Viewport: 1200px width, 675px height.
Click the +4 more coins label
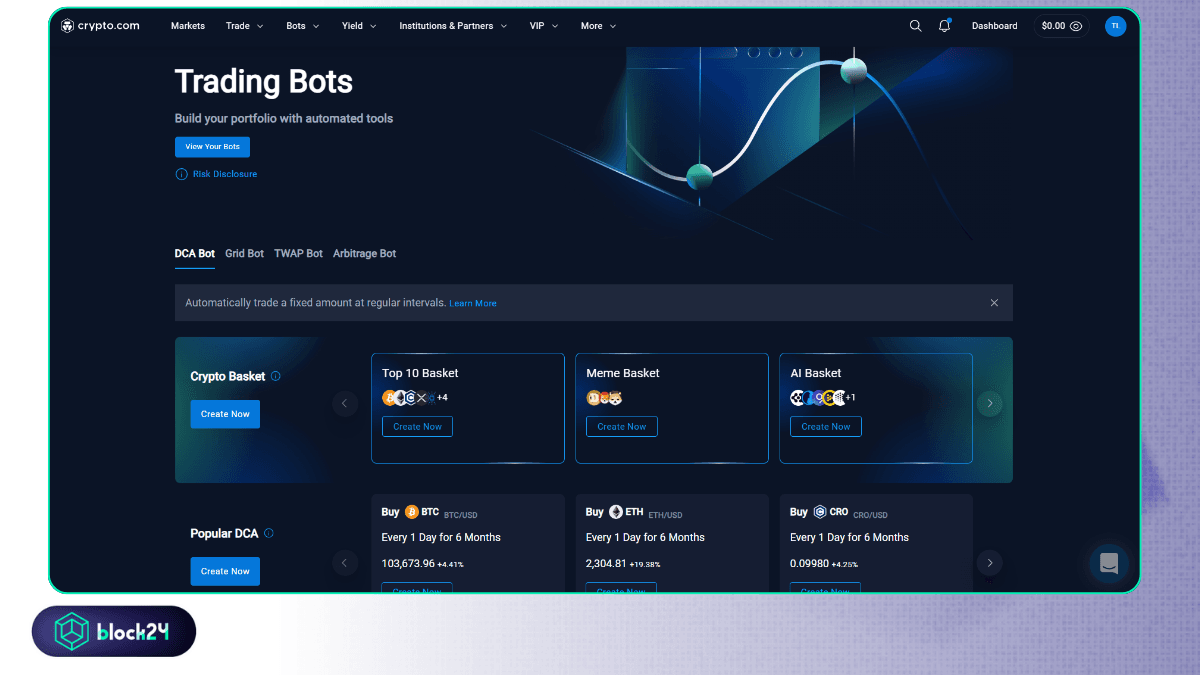[x=442, y=398]
